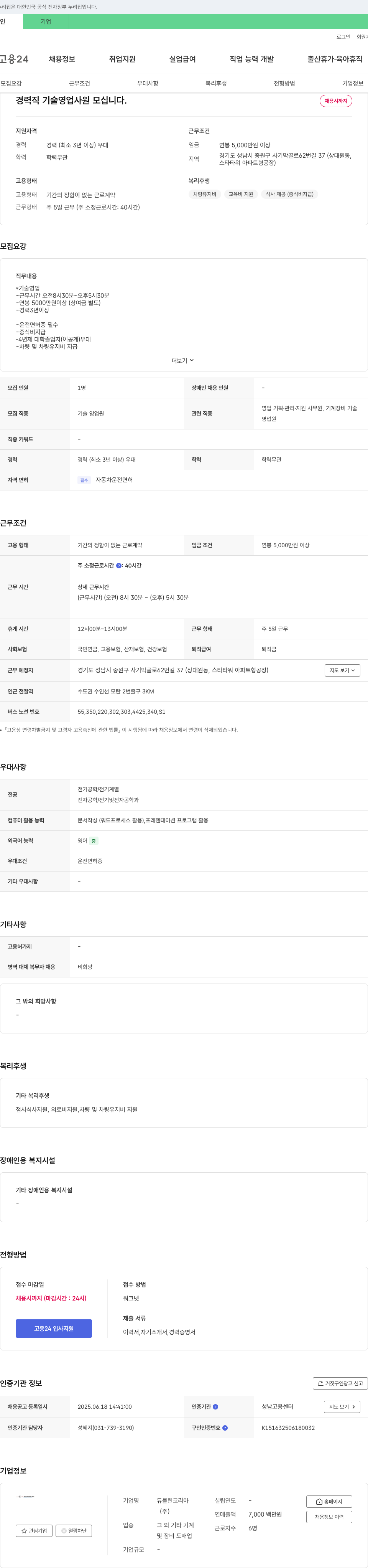Click the 식사 제공 (중식비지급) tag
The image size is (368, 1568).
(x=289, y=194)
